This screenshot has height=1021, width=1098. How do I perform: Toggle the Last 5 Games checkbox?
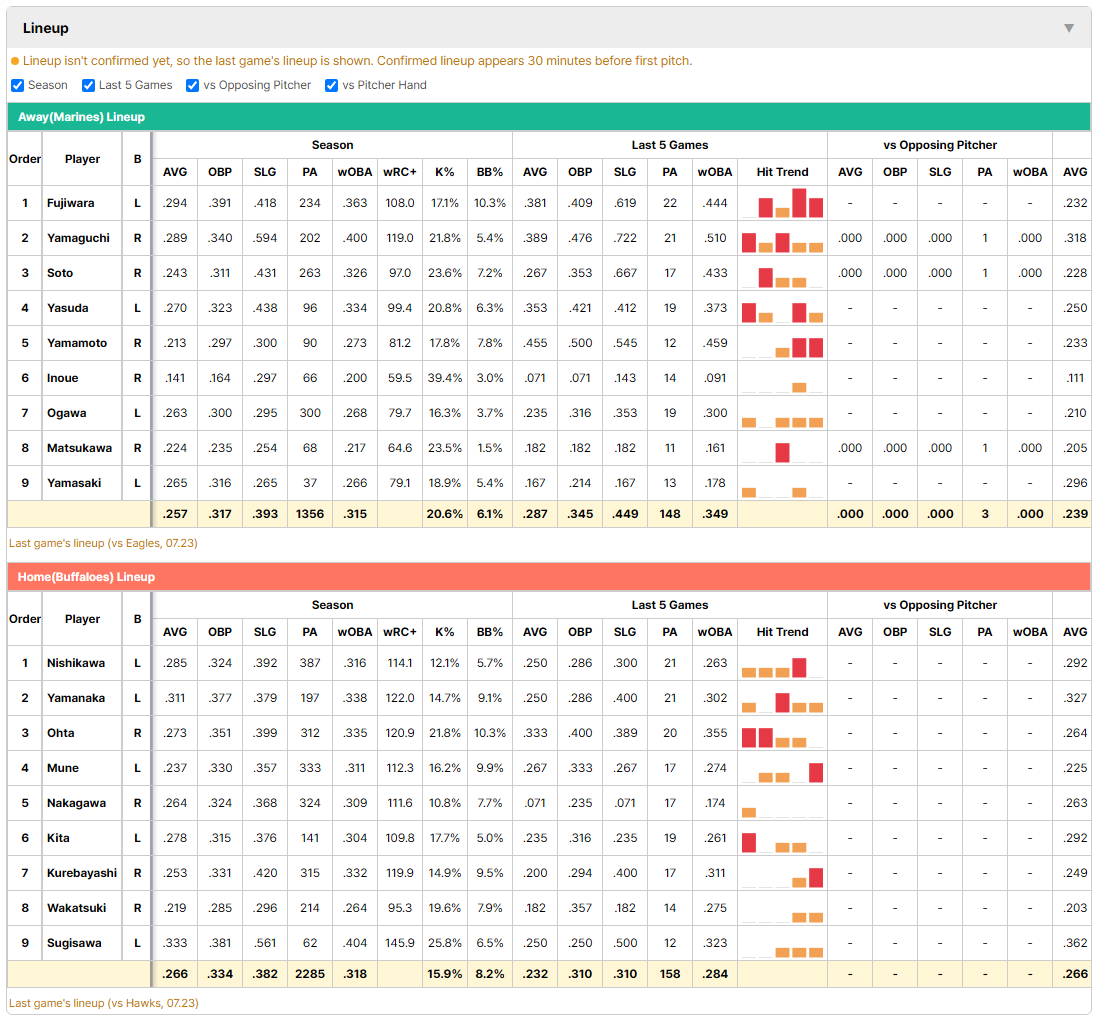[x=88, y=85]
